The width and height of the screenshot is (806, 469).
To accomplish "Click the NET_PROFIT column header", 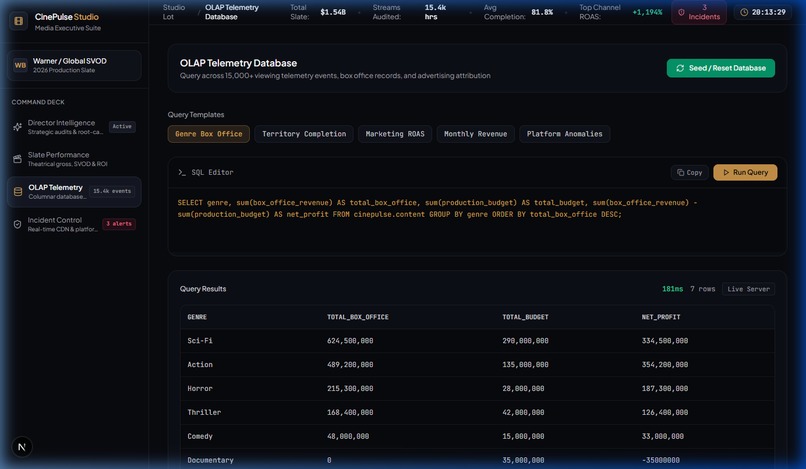I will pyautogui.click(x=661, y=317).
